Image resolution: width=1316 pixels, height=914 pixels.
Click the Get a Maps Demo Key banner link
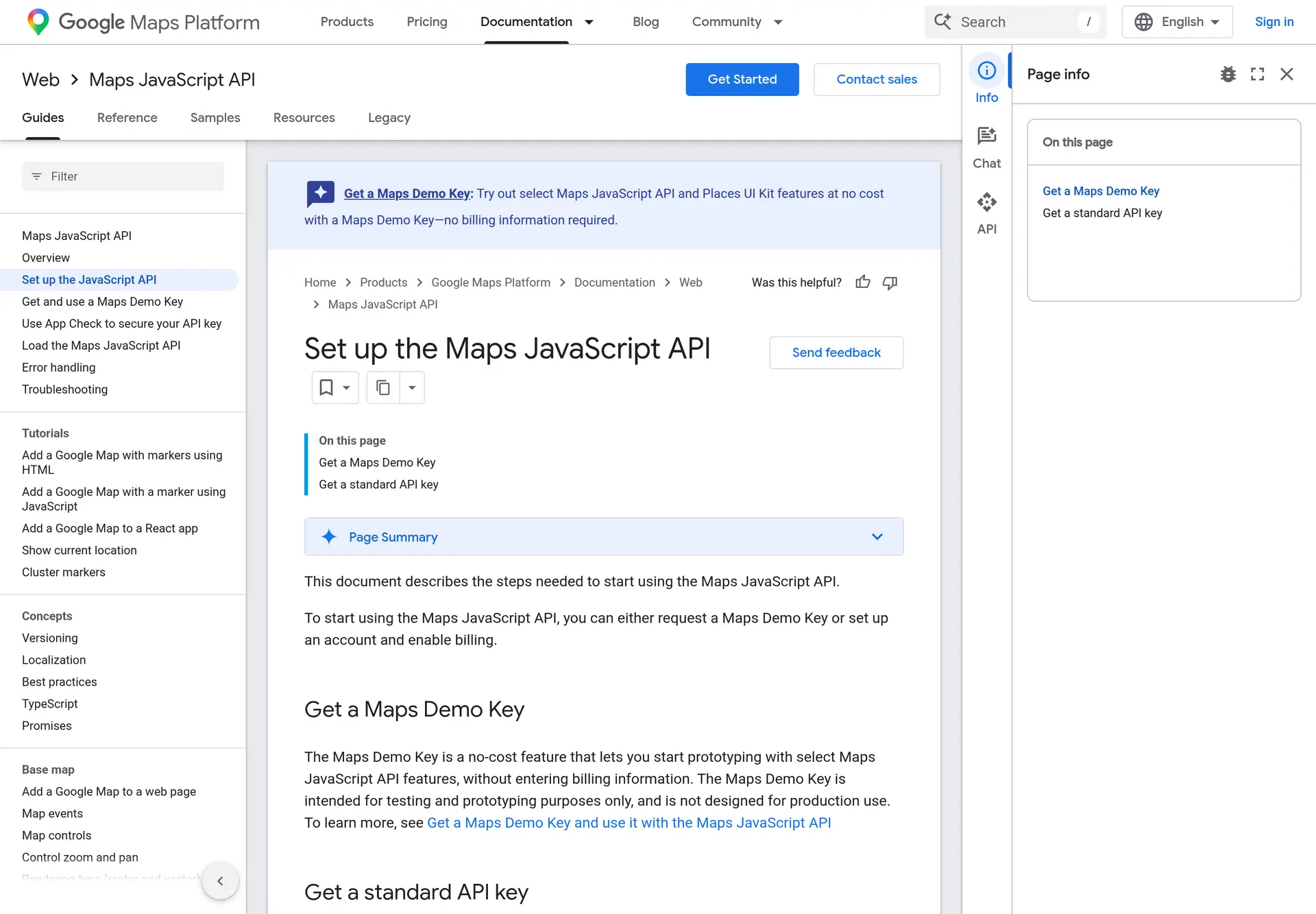pyautogui.click(x=409, y=194)
